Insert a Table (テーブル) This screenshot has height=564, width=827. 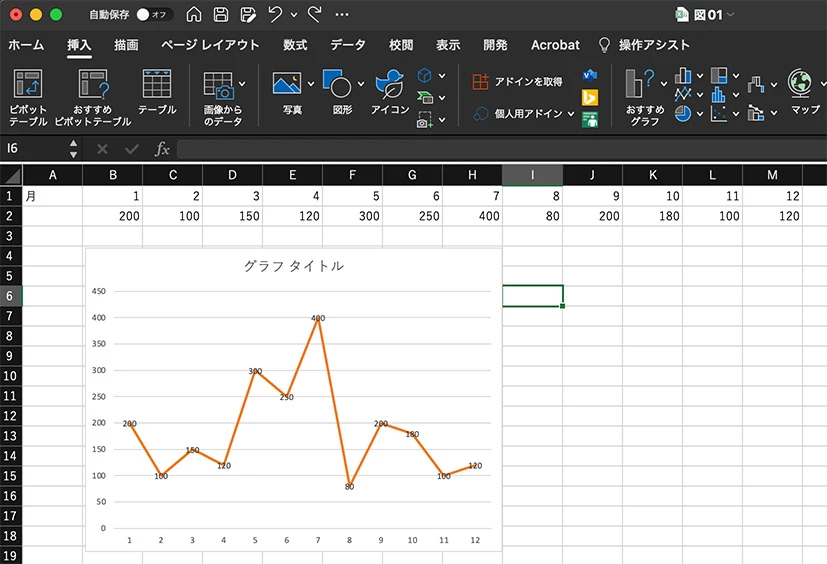pyautogui.click(x=157, y=92)
